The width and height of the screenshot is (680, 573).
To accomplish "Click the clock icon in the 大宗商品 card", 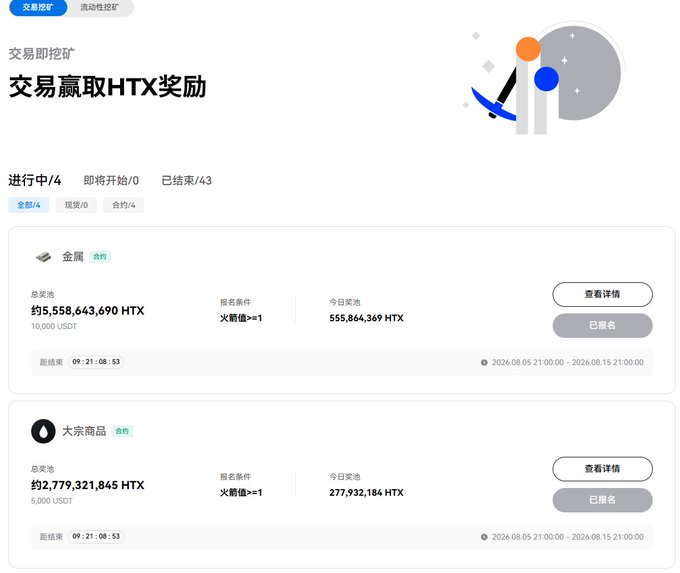I will point(484,537).
